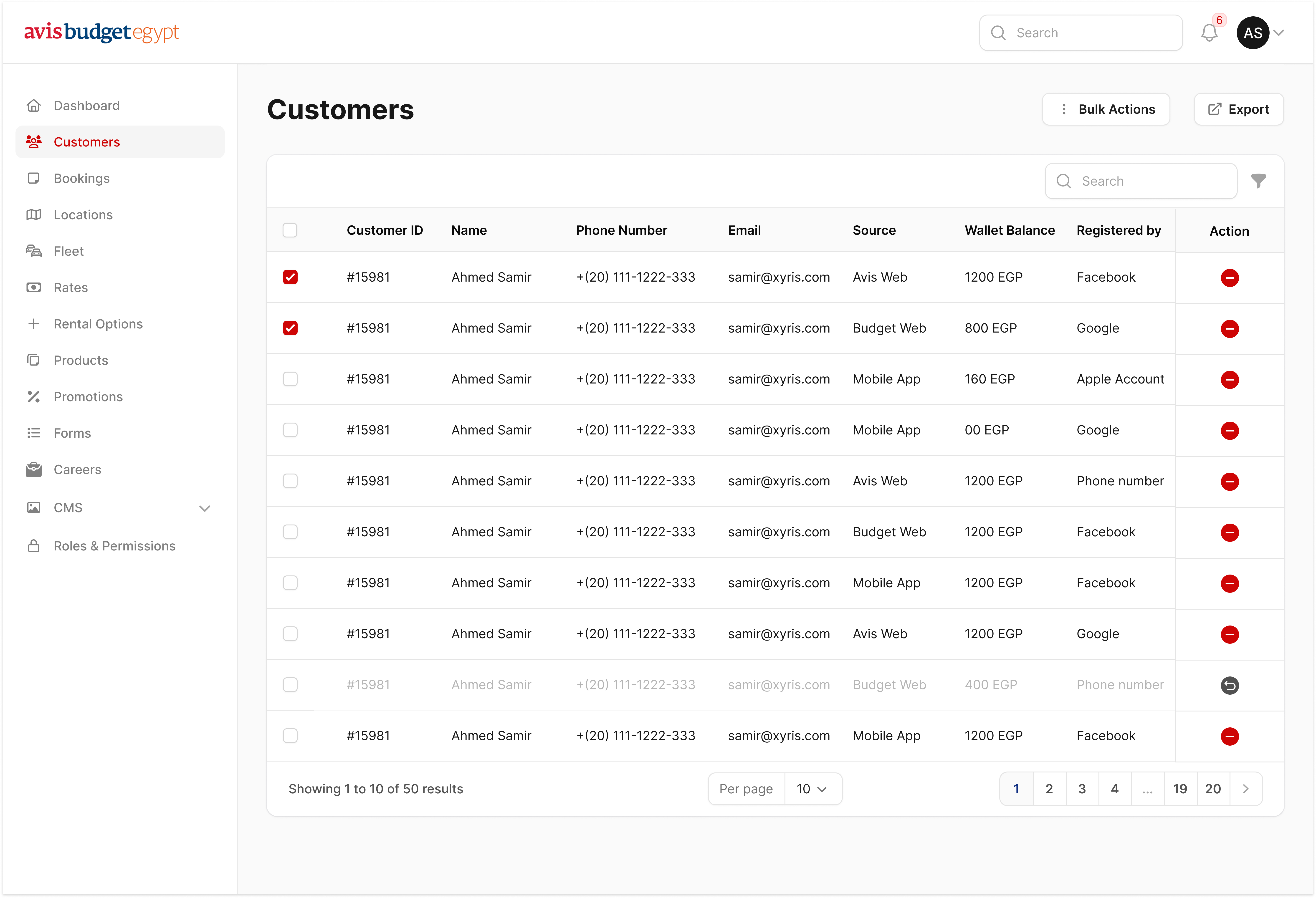Toggle the select-all checkbox in table header
The image size is (1316, 898).
click(x=290, y=230)
